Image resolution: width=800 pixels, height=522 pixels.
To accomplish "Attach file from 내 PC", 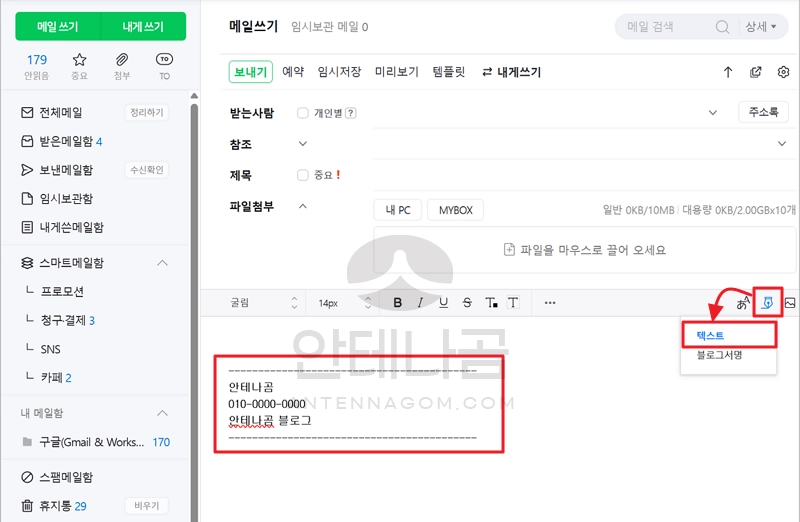I will (x=398, y=210).
